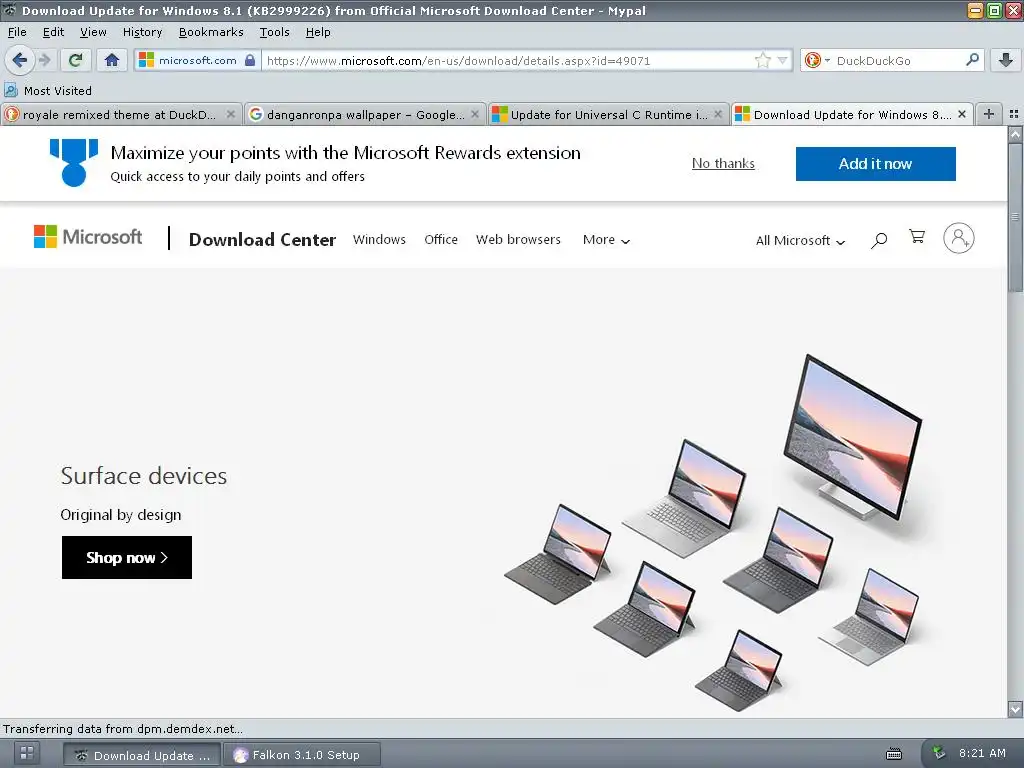Click the sign-in account avatar icon

click(959, 238)
